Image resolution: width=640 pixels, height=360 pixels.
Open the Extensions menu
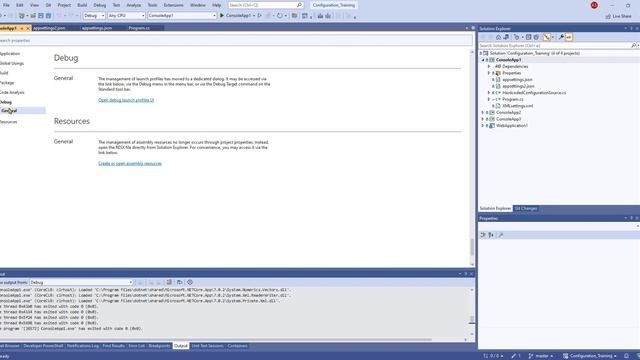[173, 5]
